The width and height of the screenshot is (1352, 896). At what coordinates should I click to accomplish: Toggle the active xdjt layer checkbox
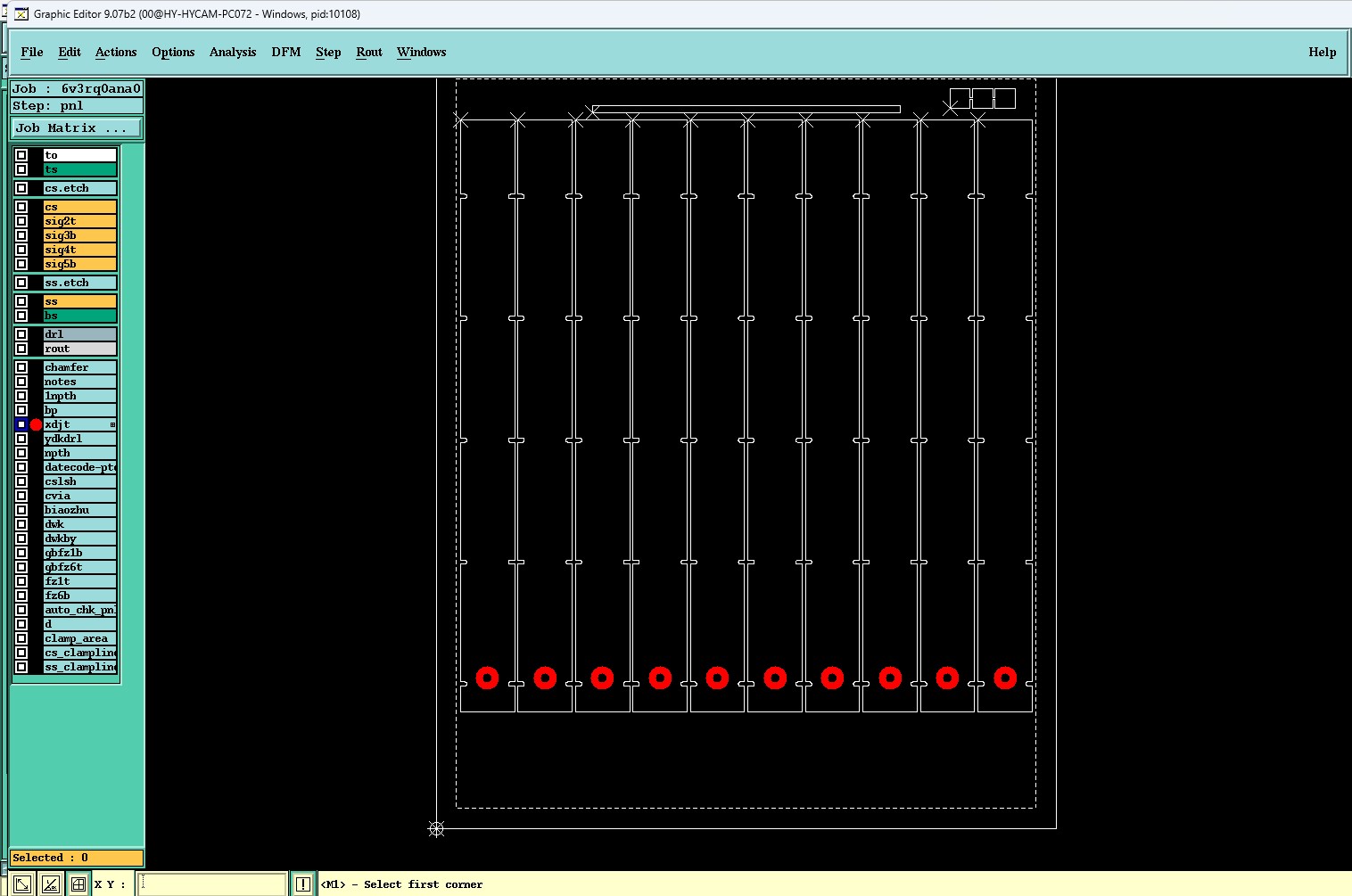coord(21,424)
